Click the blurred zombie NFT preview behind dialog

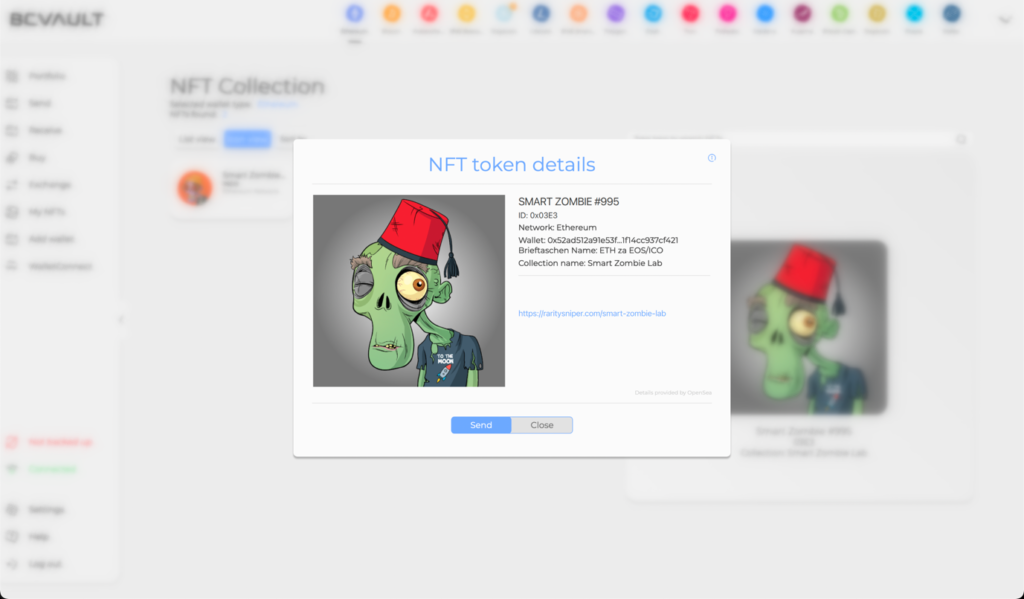(808, 327)
